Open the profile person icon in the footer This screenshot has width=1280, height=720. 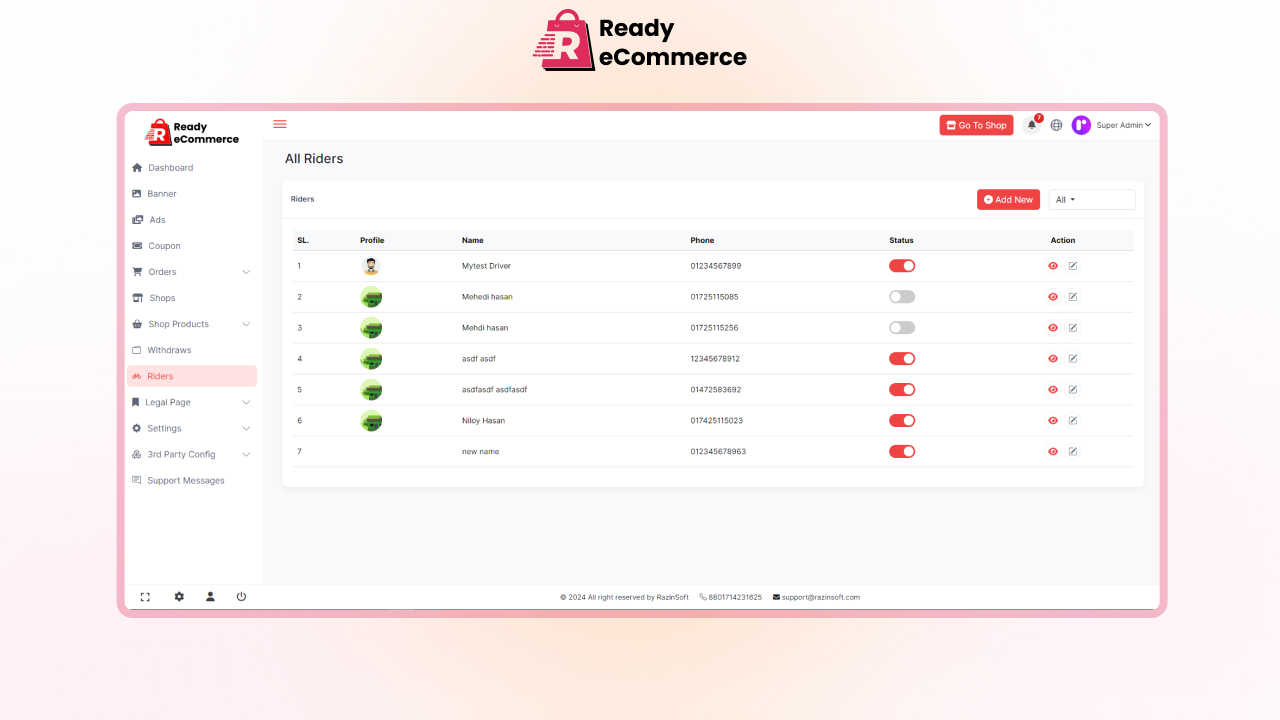pyautogui.click(x=209, y=596)
